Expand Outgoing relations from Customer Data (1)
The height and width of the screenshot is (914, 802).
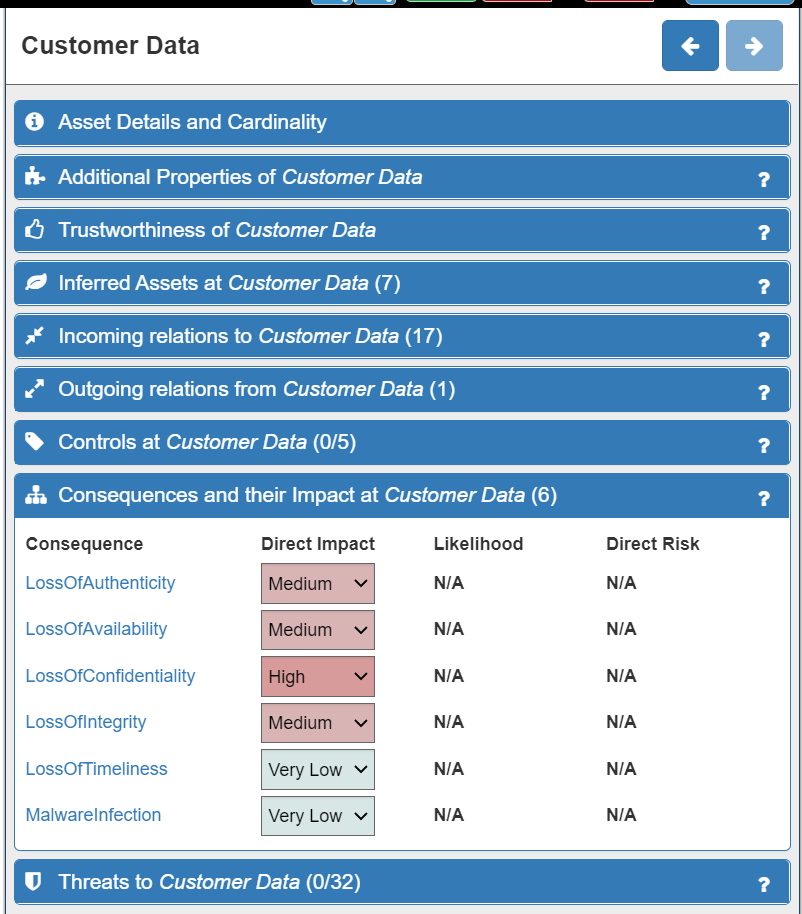pos(402,389)
